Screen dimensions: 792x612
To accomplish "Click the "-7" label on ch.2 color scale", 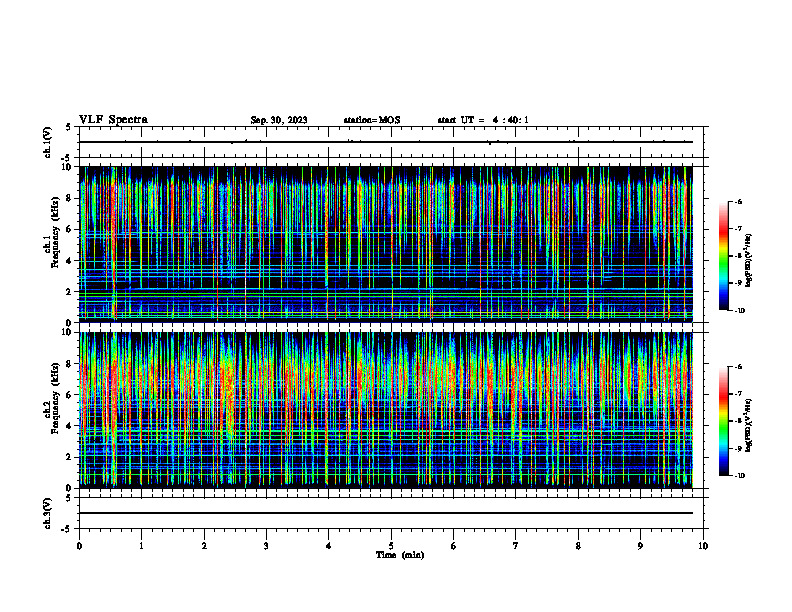I will click(x=738, y=394).
